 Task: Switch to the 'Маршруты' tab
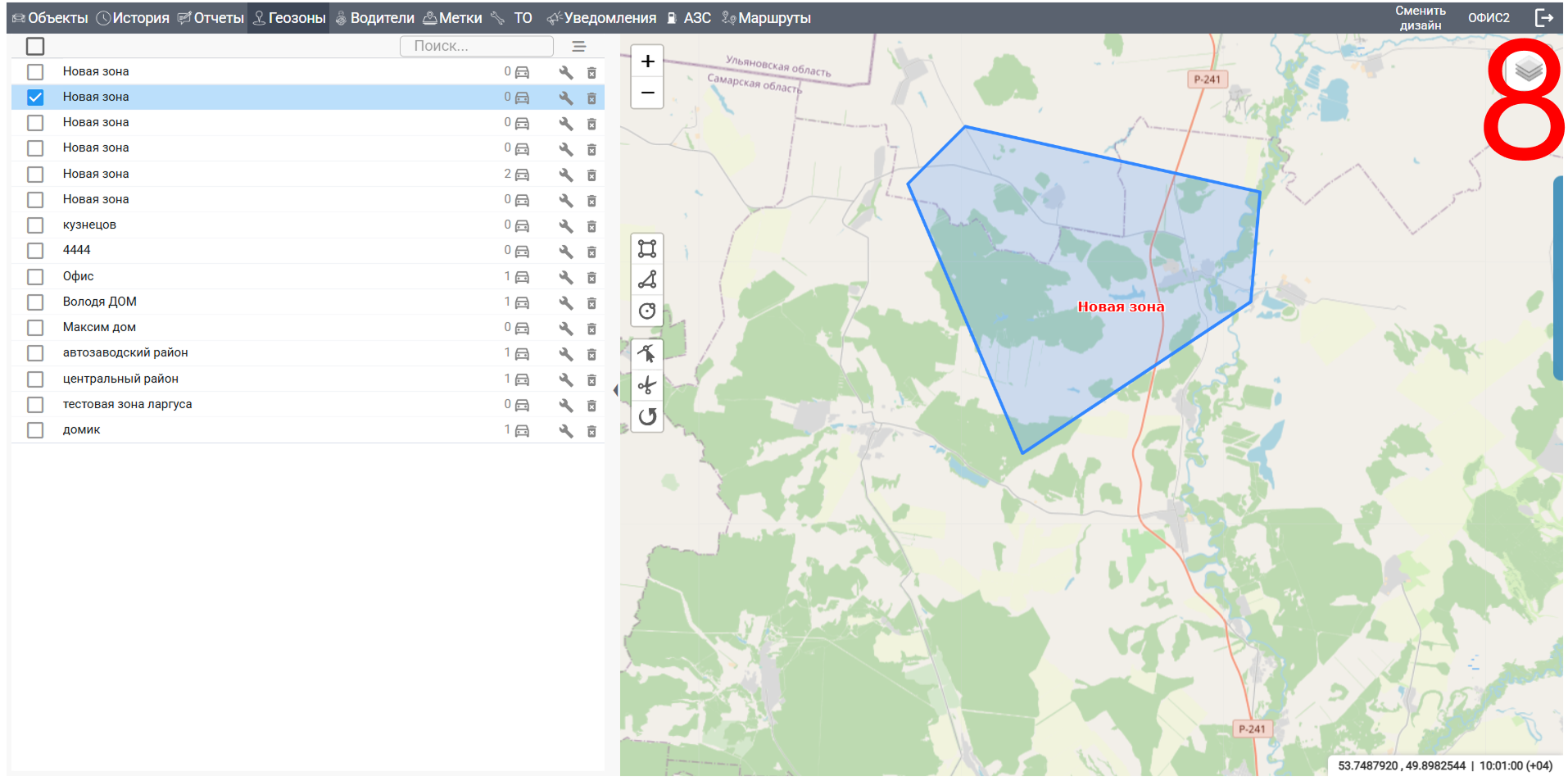(x=766, y=18)
